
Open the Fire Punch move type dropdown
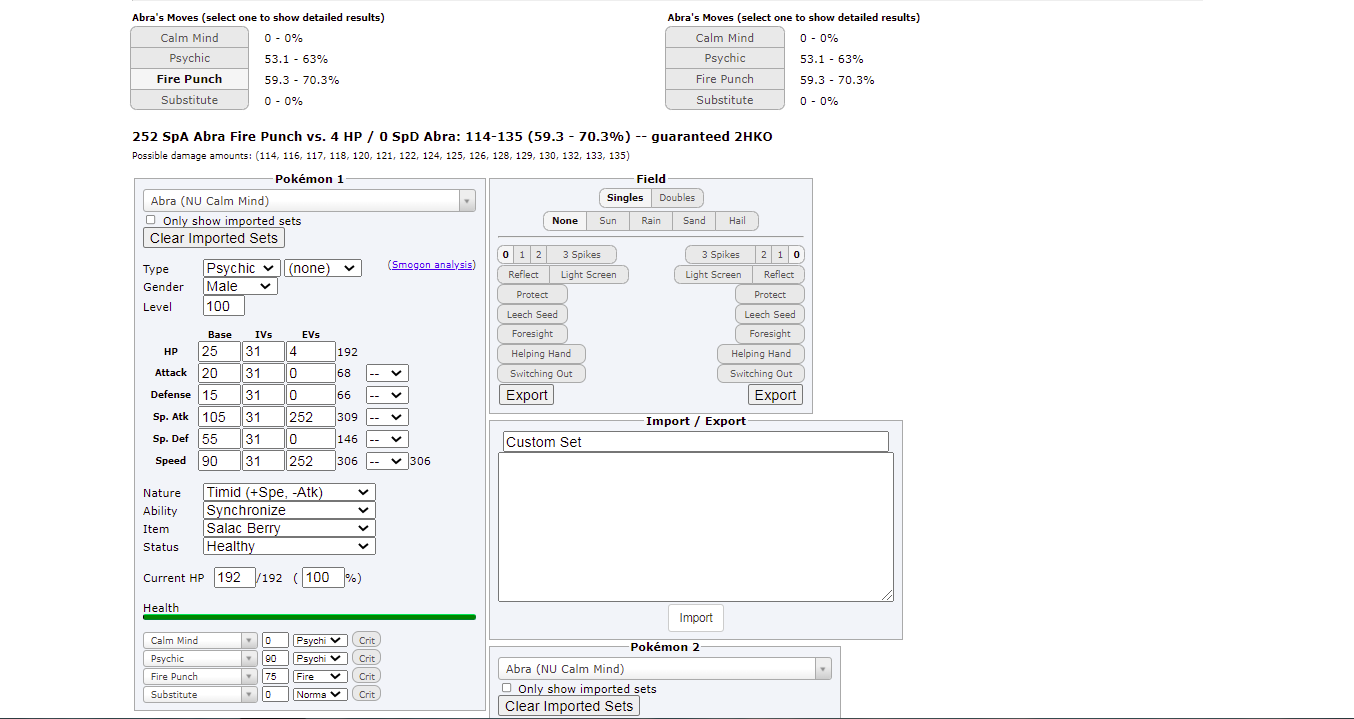click(x=320, y=676)
